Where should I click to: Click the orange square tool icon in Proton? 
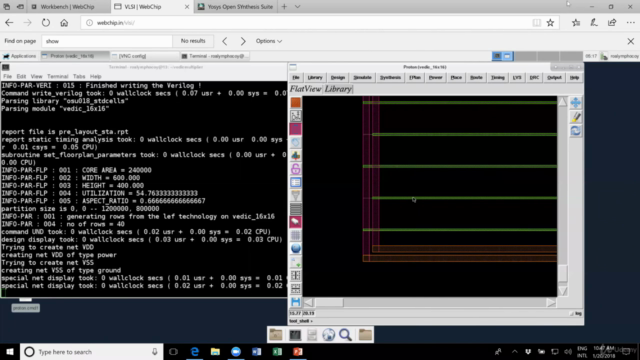296,102
